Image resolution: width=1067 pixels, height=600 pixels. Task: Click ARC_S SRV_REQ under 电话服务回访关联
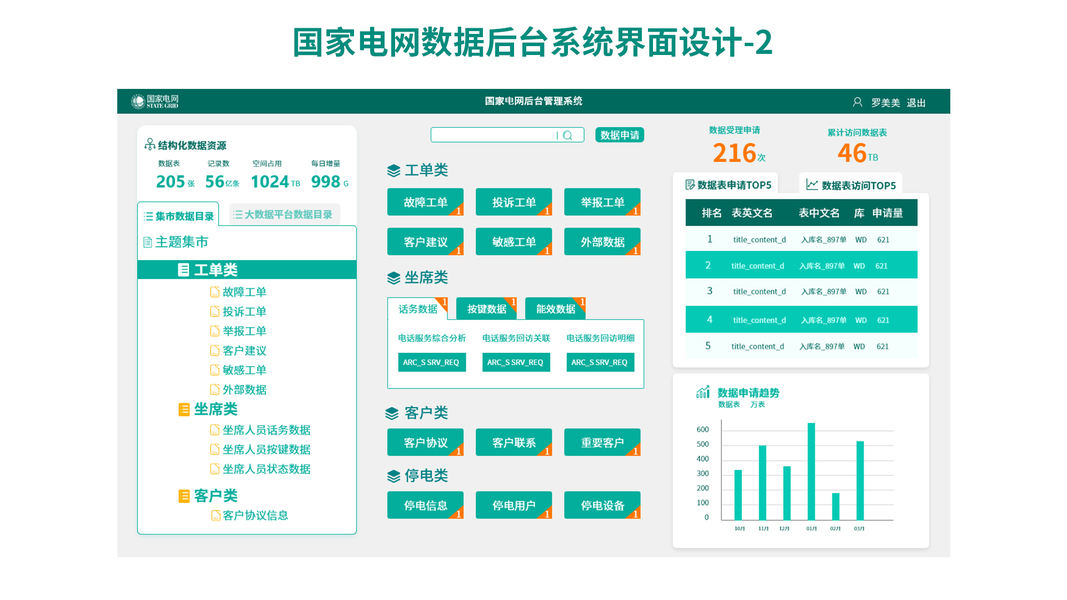(516, 363)
